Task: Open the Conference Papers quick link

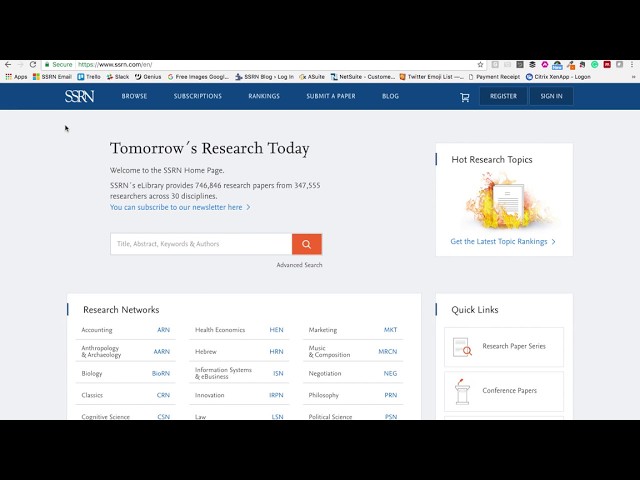Action: click(x=504, y=391)
